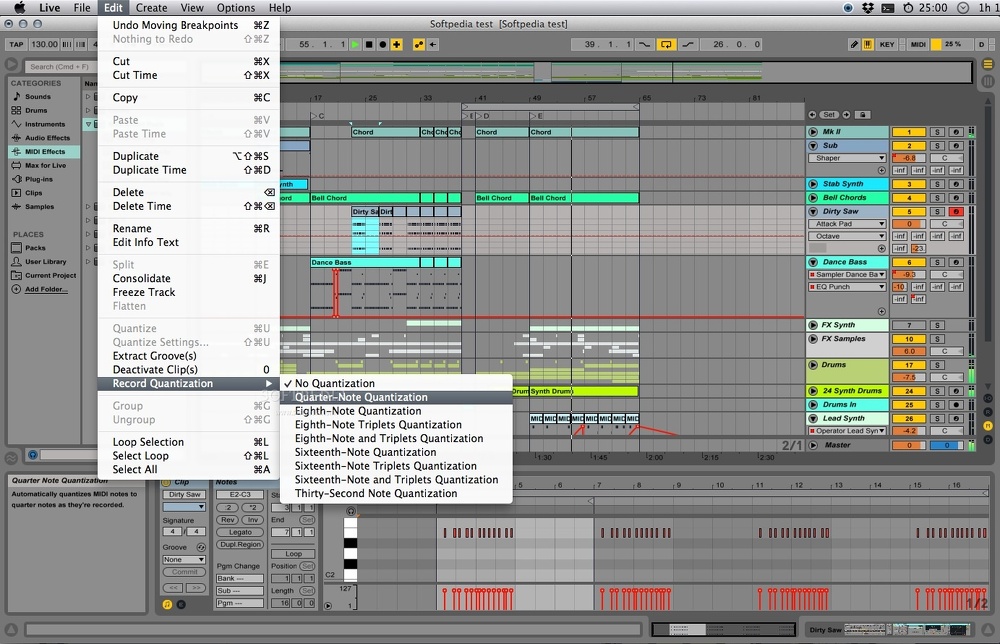Select Quarter-Note Quantization from the submenu

[x=361, y=397]
